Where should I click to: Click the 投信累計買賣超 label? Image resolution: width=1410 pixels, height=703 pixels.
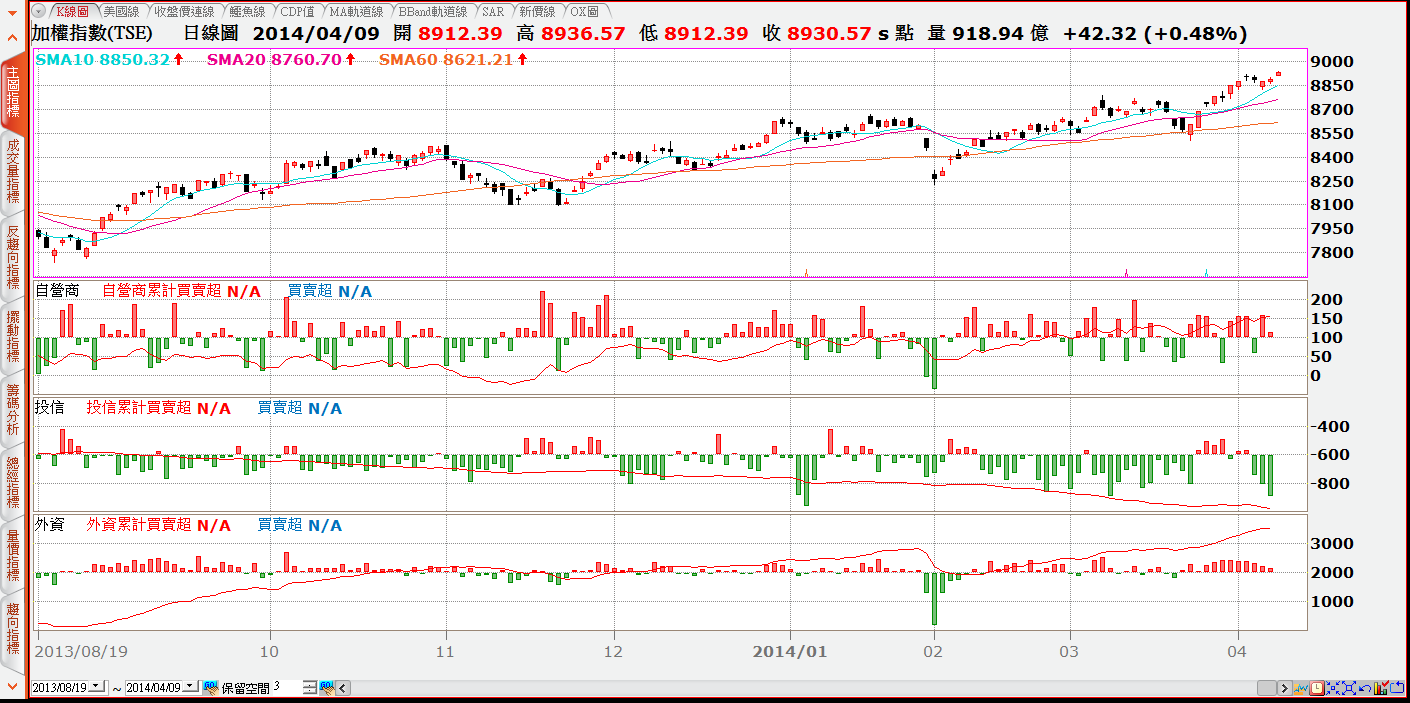(139, 408)
